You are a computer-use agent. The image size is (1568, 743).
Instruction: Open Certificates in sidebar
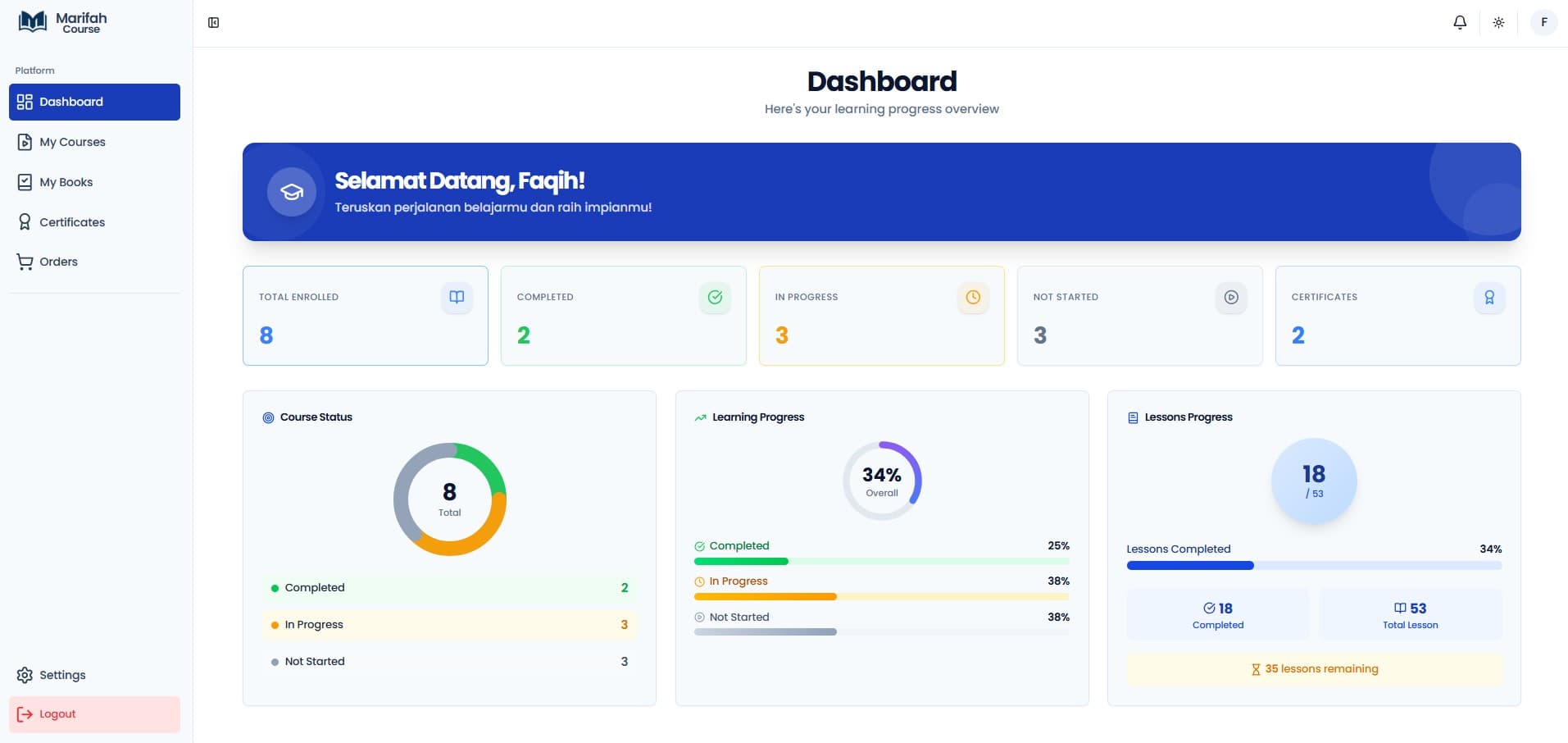click(x=94, y=222)
